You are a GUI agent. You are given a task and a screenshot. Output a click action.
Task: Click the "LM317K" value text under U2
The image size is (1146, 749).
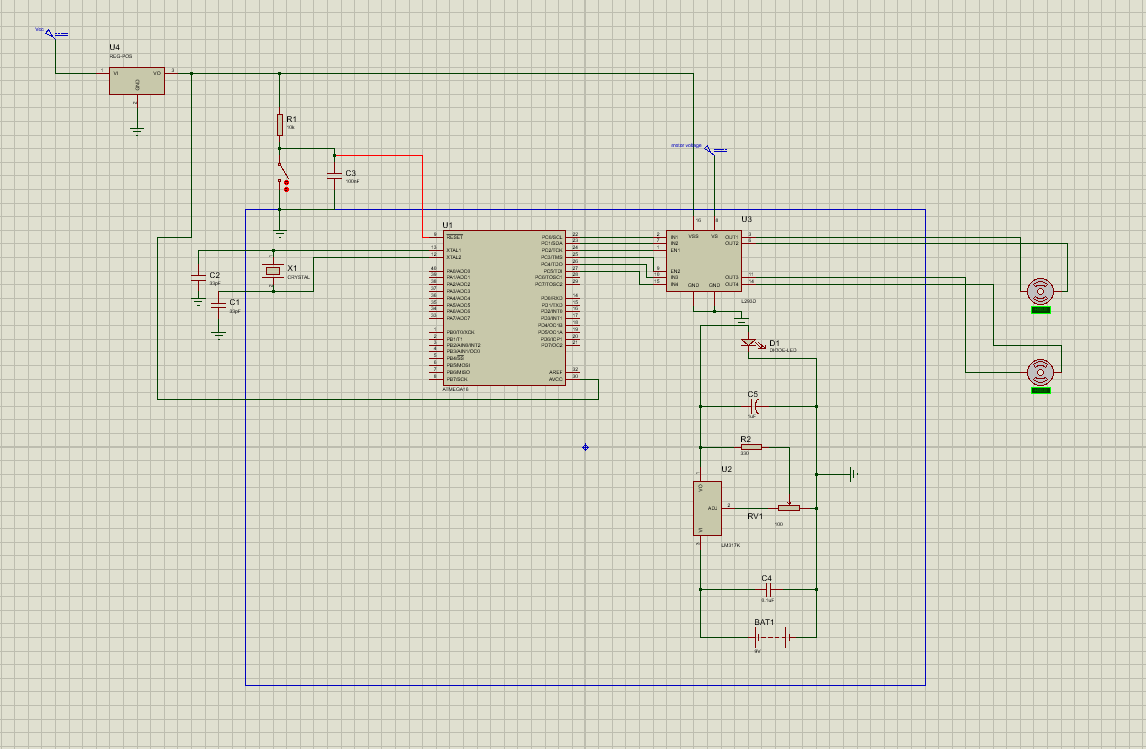[731, 545]
